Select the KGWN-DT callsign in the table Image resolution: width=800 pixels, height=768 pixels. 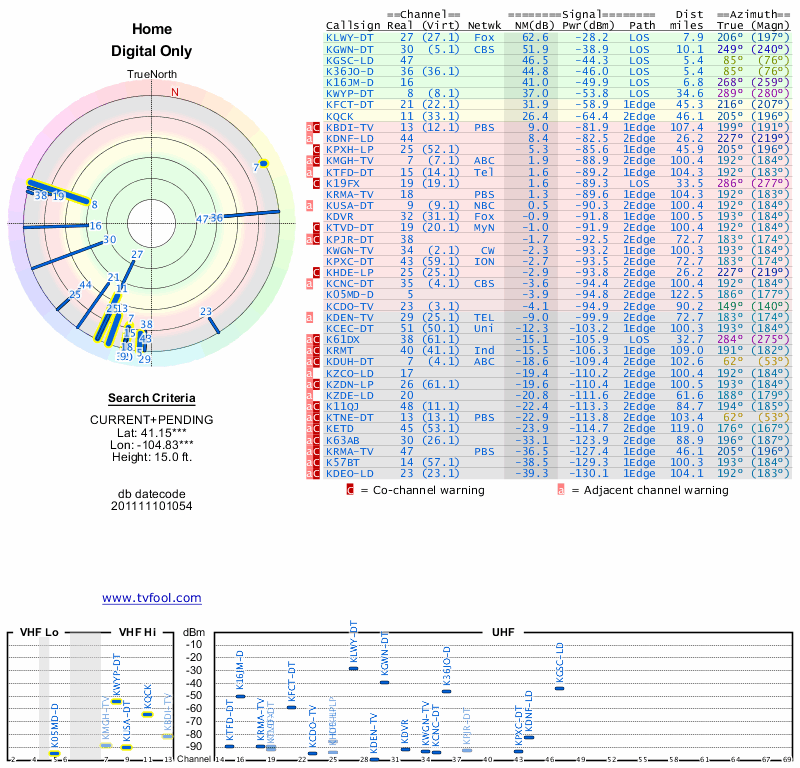(x=349, y=49)
